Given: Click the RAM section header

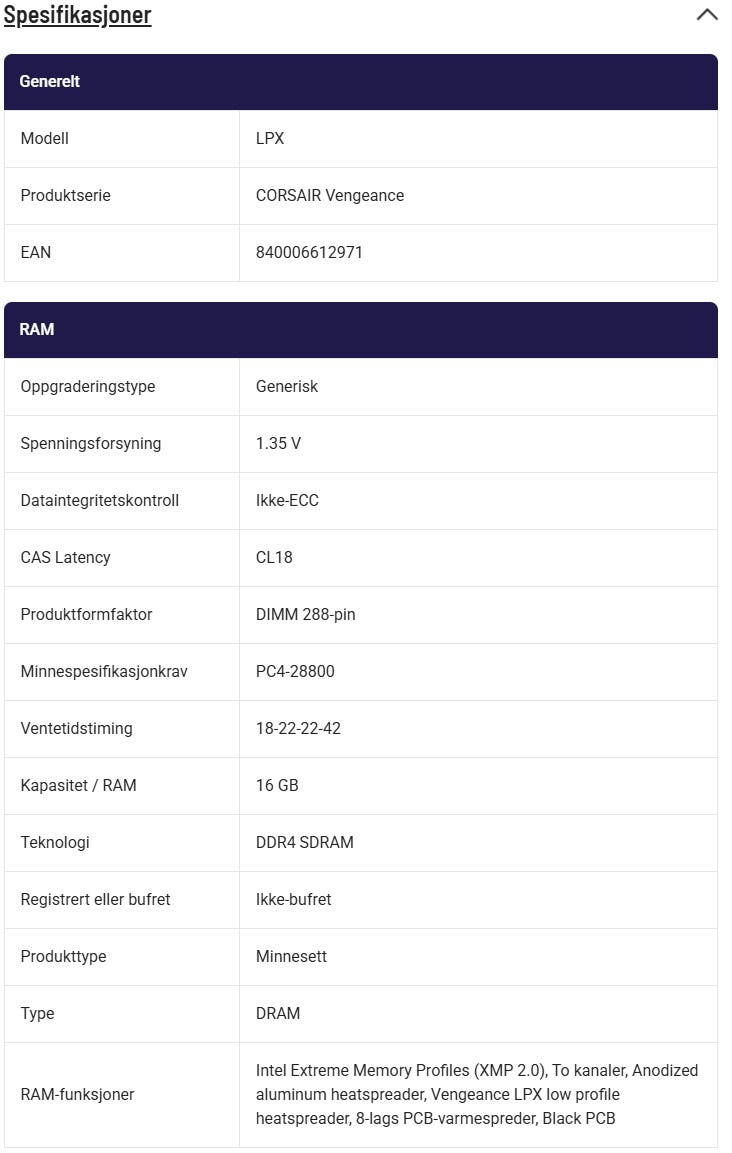Looking at the screenshot, I should point(37,329).
